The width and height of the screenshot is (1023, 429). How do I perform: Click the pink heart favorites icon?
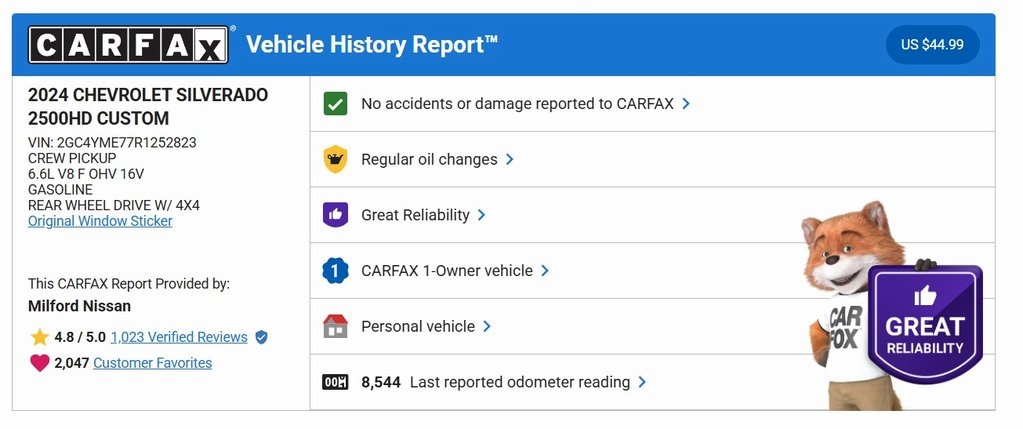39,363
